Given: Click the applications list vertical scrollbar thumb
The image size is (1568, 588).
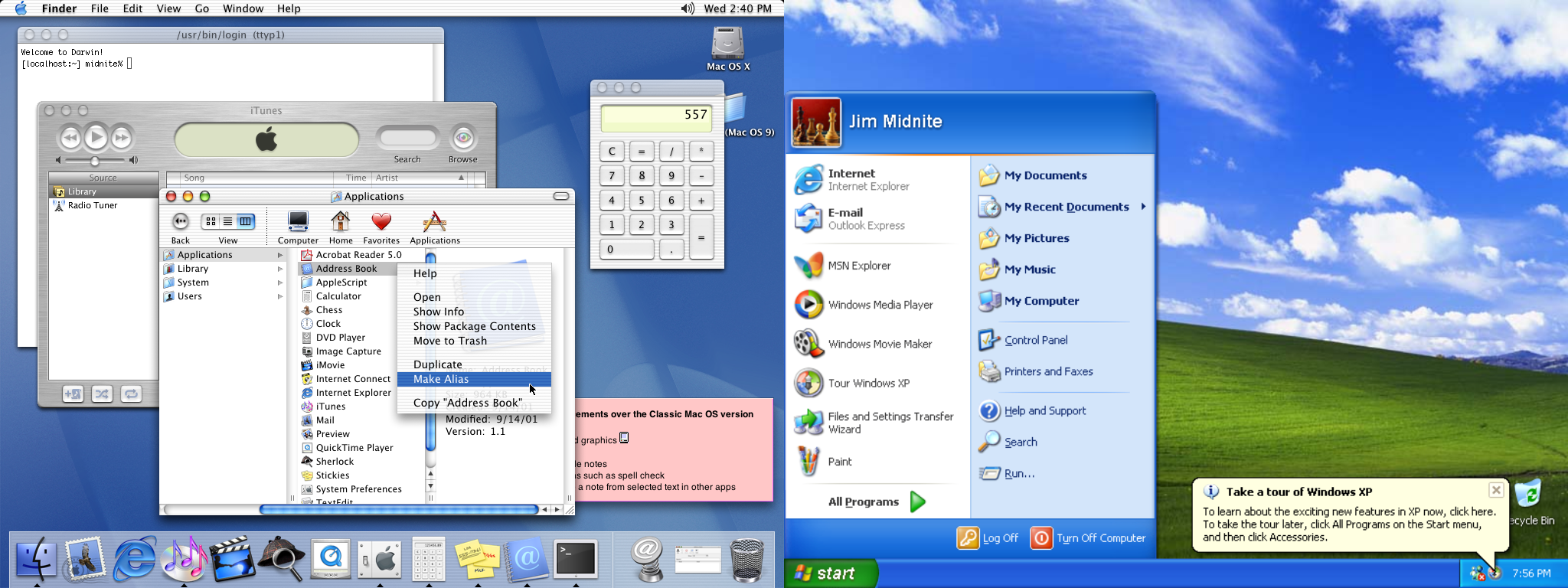Looking at the screenshot, I should [x=430, y=352].
